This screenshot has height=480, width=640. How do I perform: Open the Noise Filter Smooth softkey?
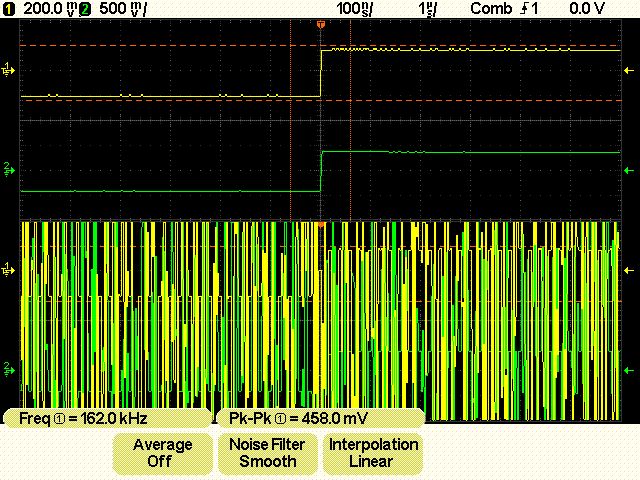267,453
